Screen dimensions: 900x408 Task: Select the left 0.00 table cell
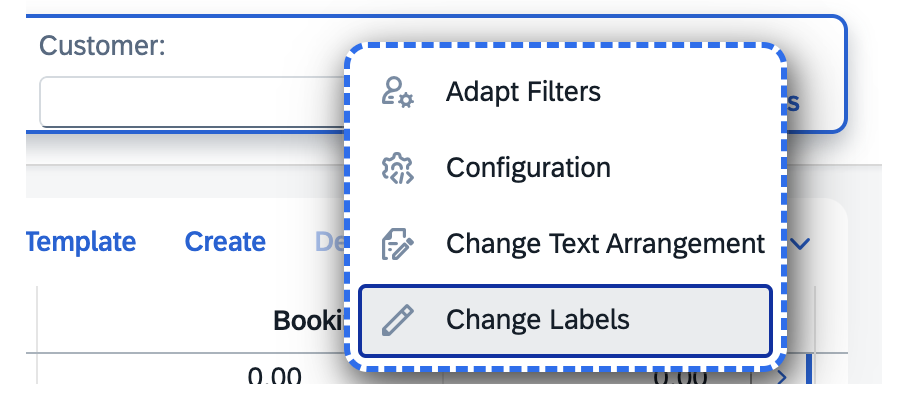tap(274, 376)
